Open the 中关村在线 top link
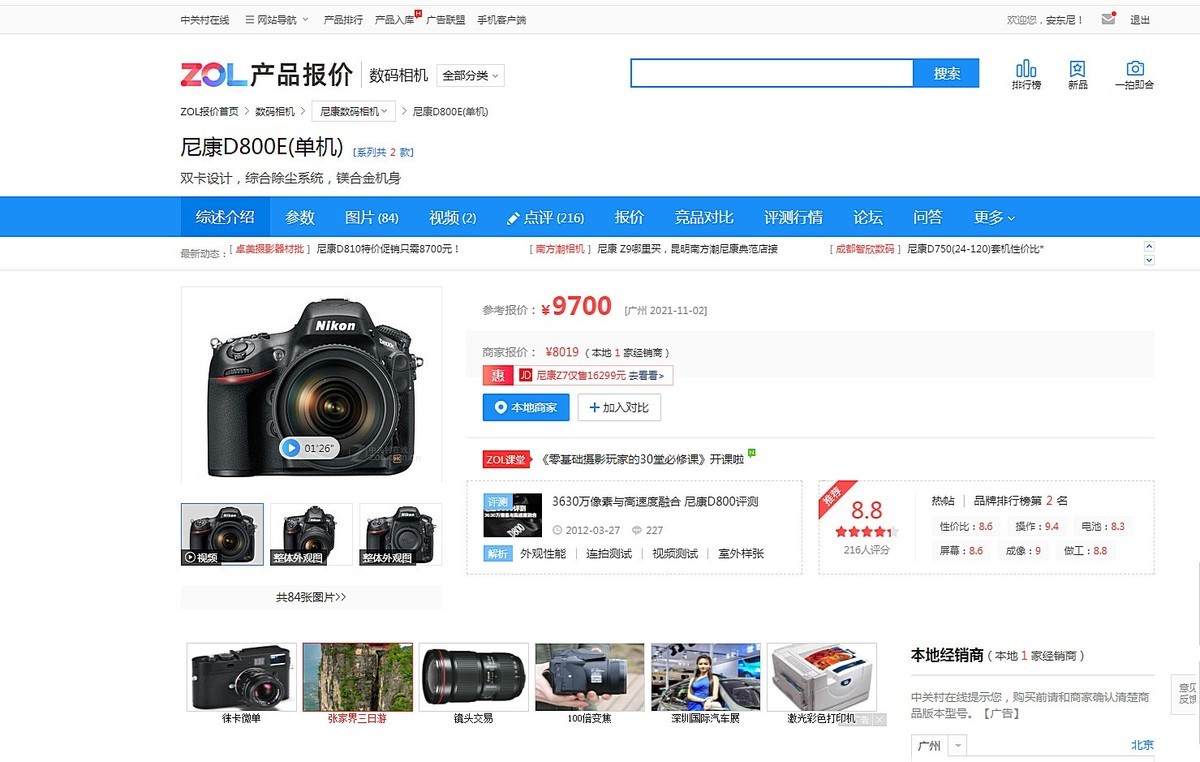The image size is (1200, 762). coord(205,19)
